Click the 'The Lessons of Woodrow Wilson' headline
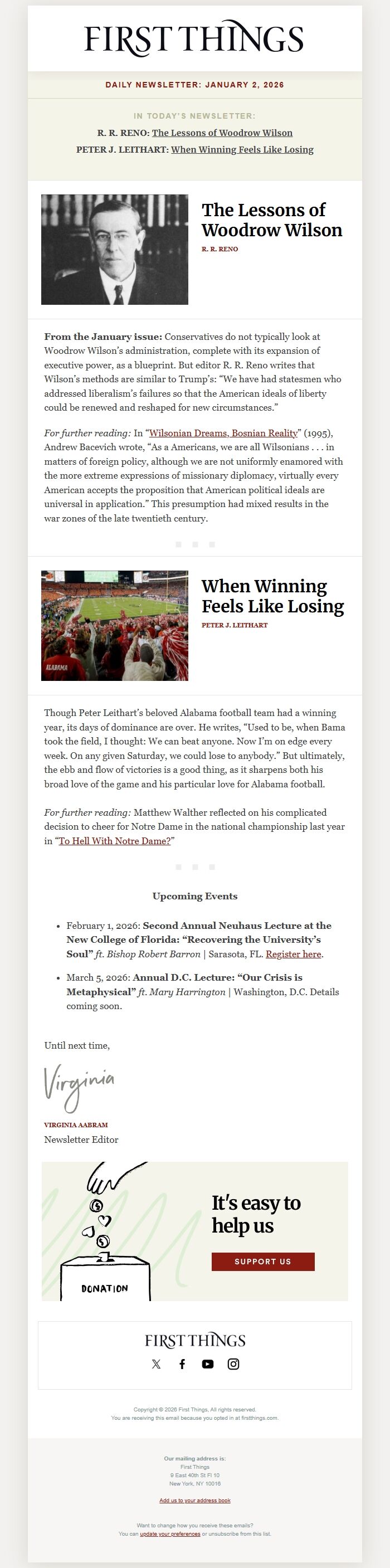This screenshot has height=1568, width=390. (271, 220)
